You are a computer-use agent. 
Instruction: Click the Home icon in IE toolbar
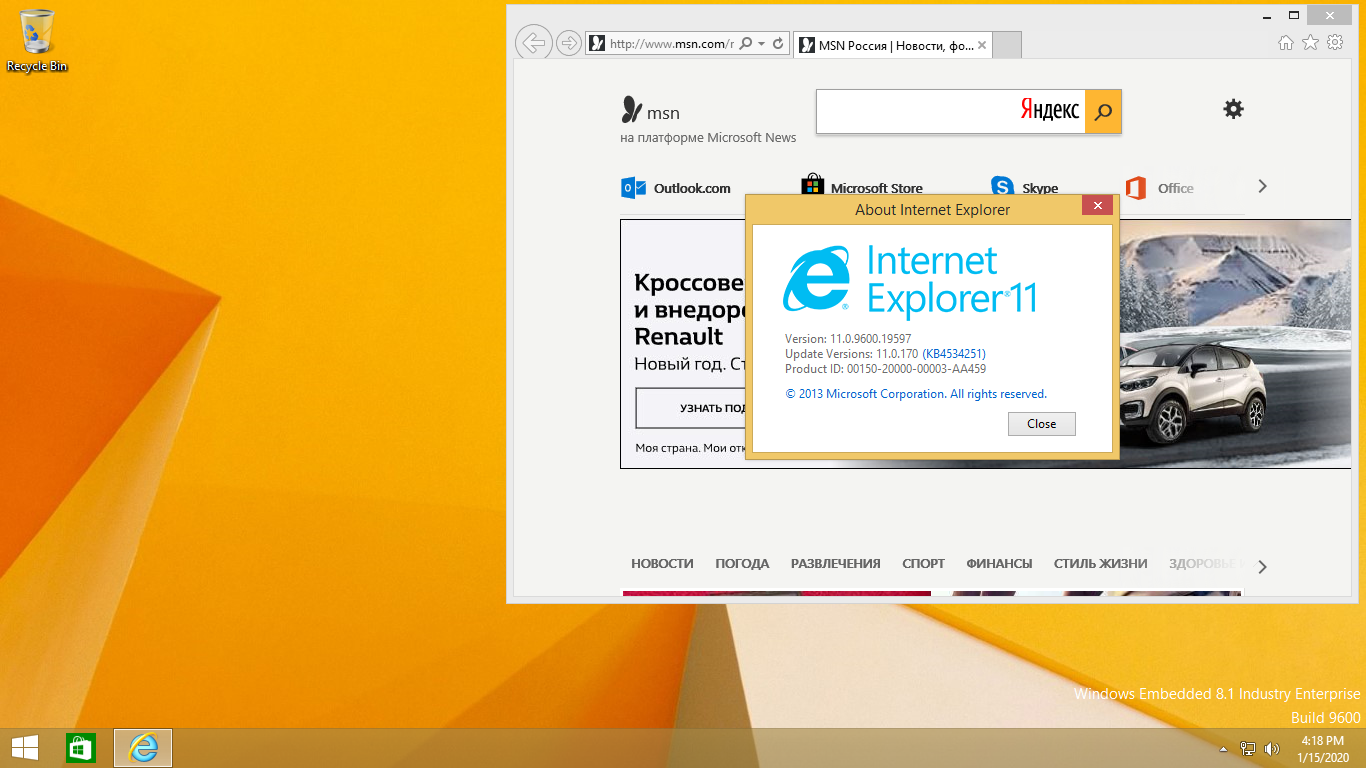[x=1286, y=42]
